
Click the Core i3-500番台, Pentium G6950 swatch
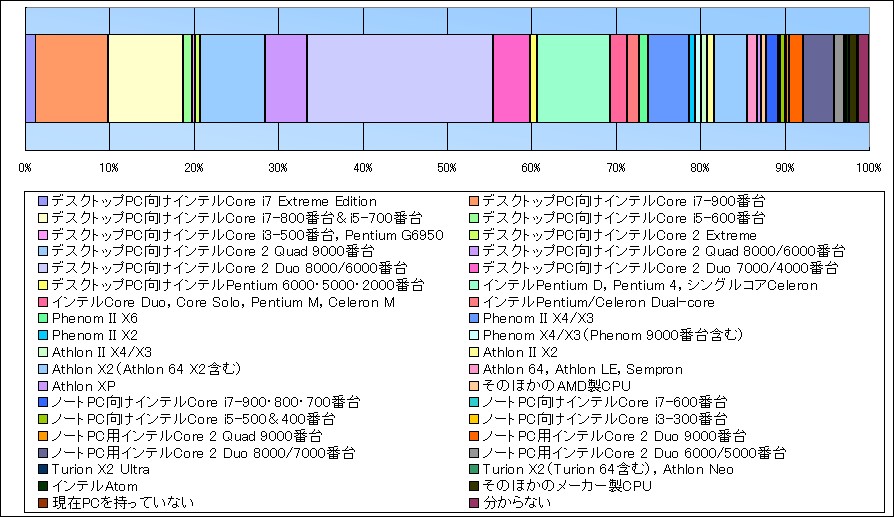point(43,235)
